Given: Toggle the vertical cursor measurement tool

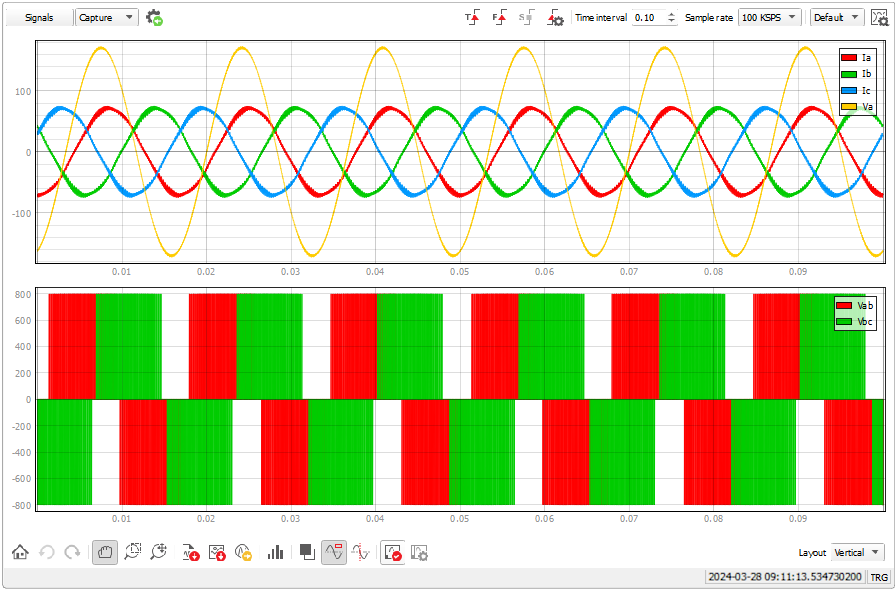Looking at the screenshot, I should tap(362, 552).
